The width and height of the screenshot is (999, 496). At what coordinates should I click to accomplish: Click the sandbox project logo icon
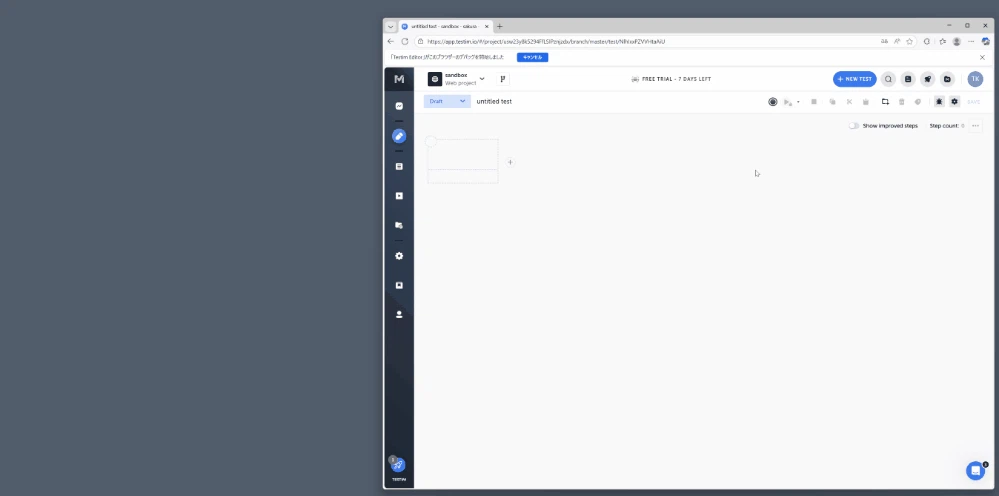[x=435, y=79]
